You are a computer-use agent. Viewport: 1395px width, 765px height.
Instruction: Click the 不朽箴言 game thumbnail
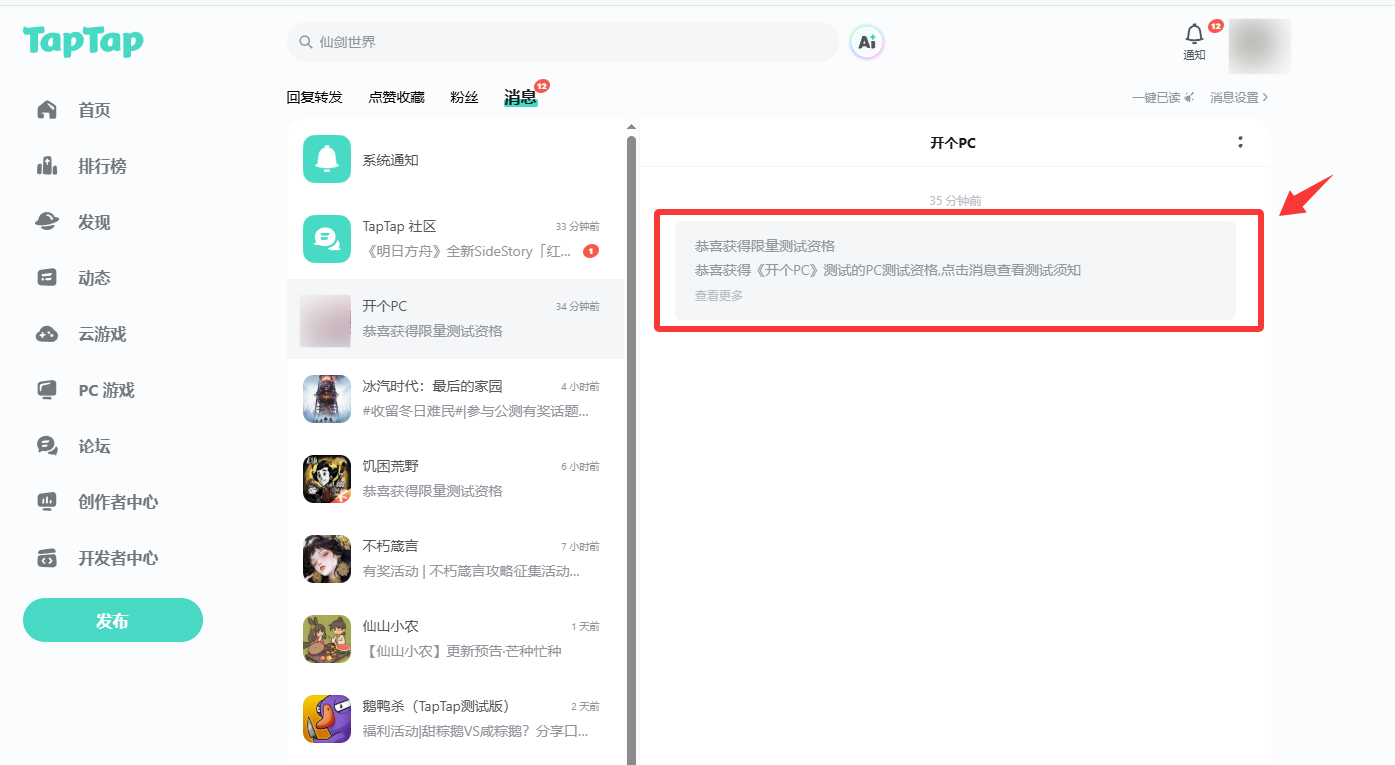point(327,559)
